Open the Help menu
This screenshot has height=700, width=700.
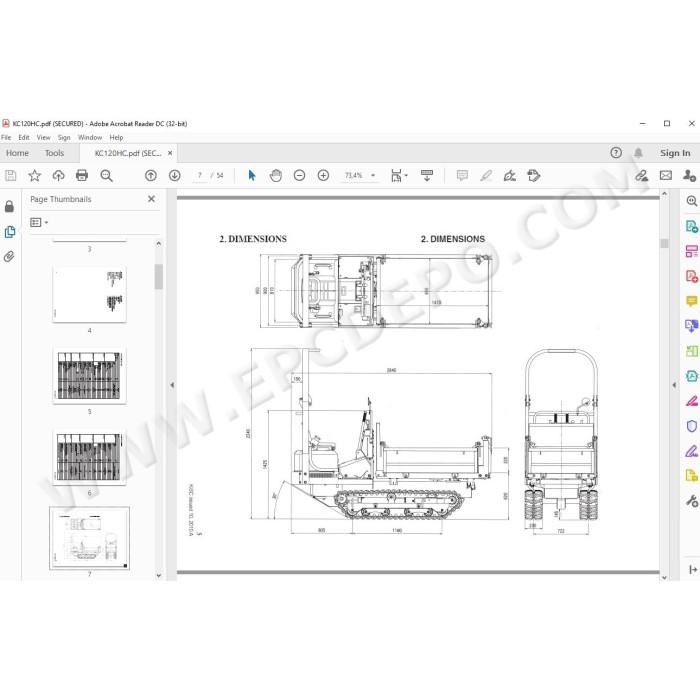116,138
